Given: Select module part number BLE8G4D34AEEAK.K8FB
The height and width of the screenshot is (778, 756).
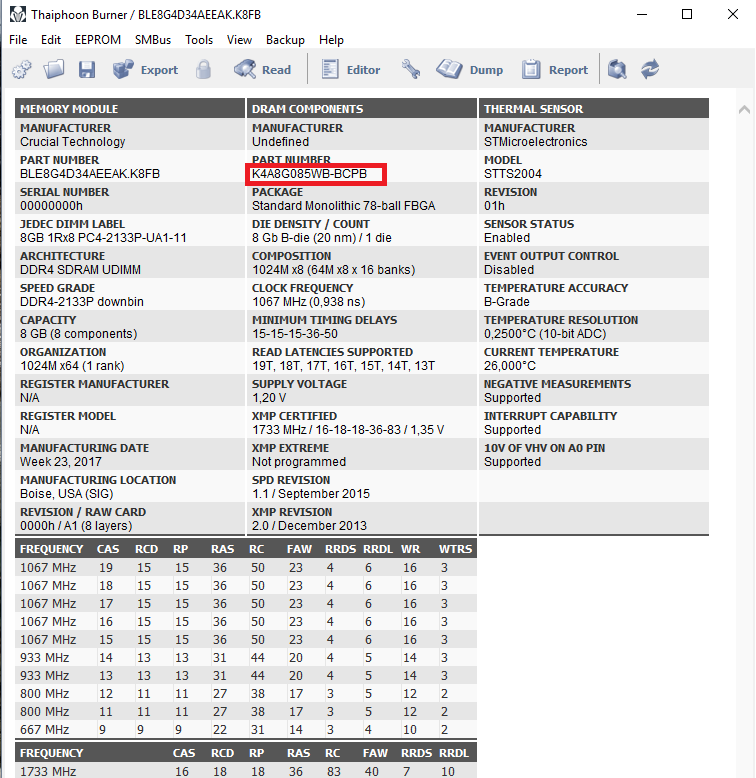Looking at the screenshot, I should coord(90,174).
